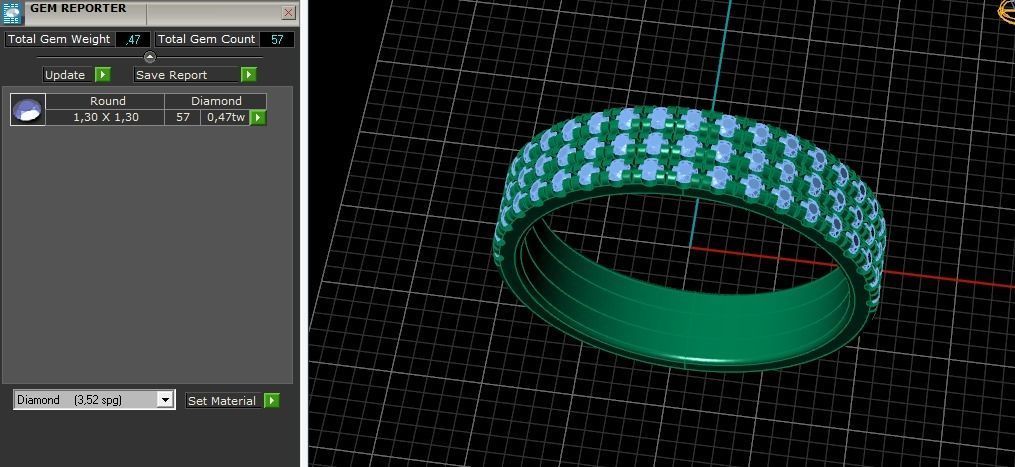
Task: Click the gem quantity cell showing 57
Action: pyautogui.click(x=183, y=117)
